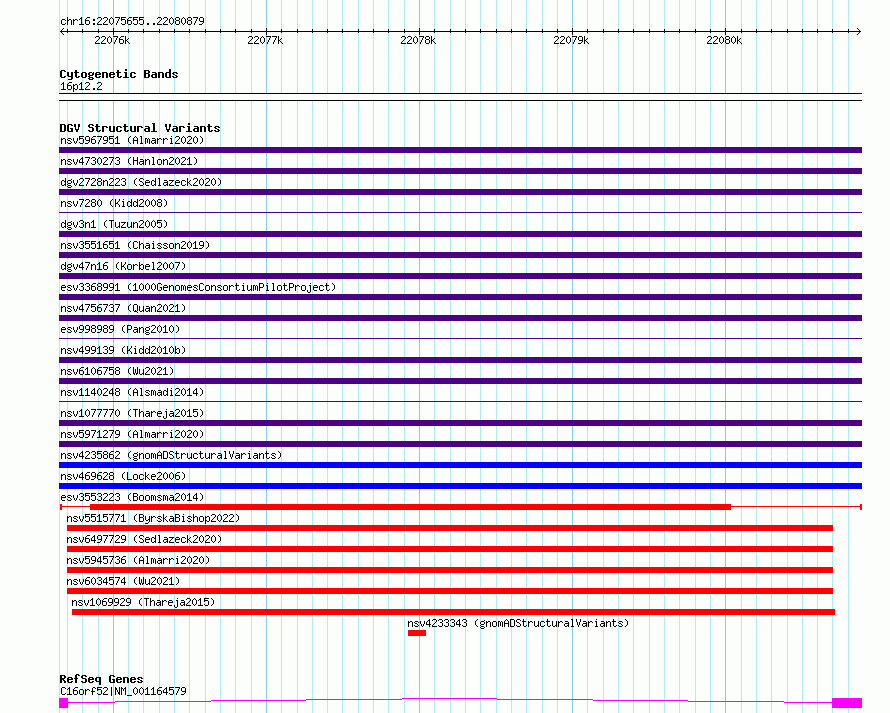This screenshot has height=713, width=890.
Task: Select nsv469628 (Locke2006) variant label
Action: coord(123,476)
